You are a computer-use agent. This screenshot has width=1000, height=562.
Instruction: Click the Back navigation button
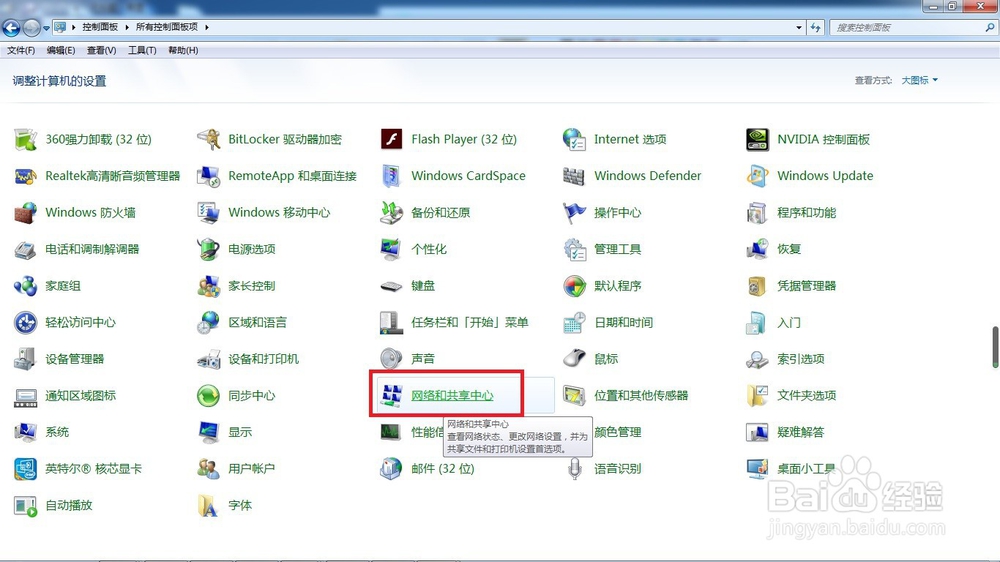point(11,27)
